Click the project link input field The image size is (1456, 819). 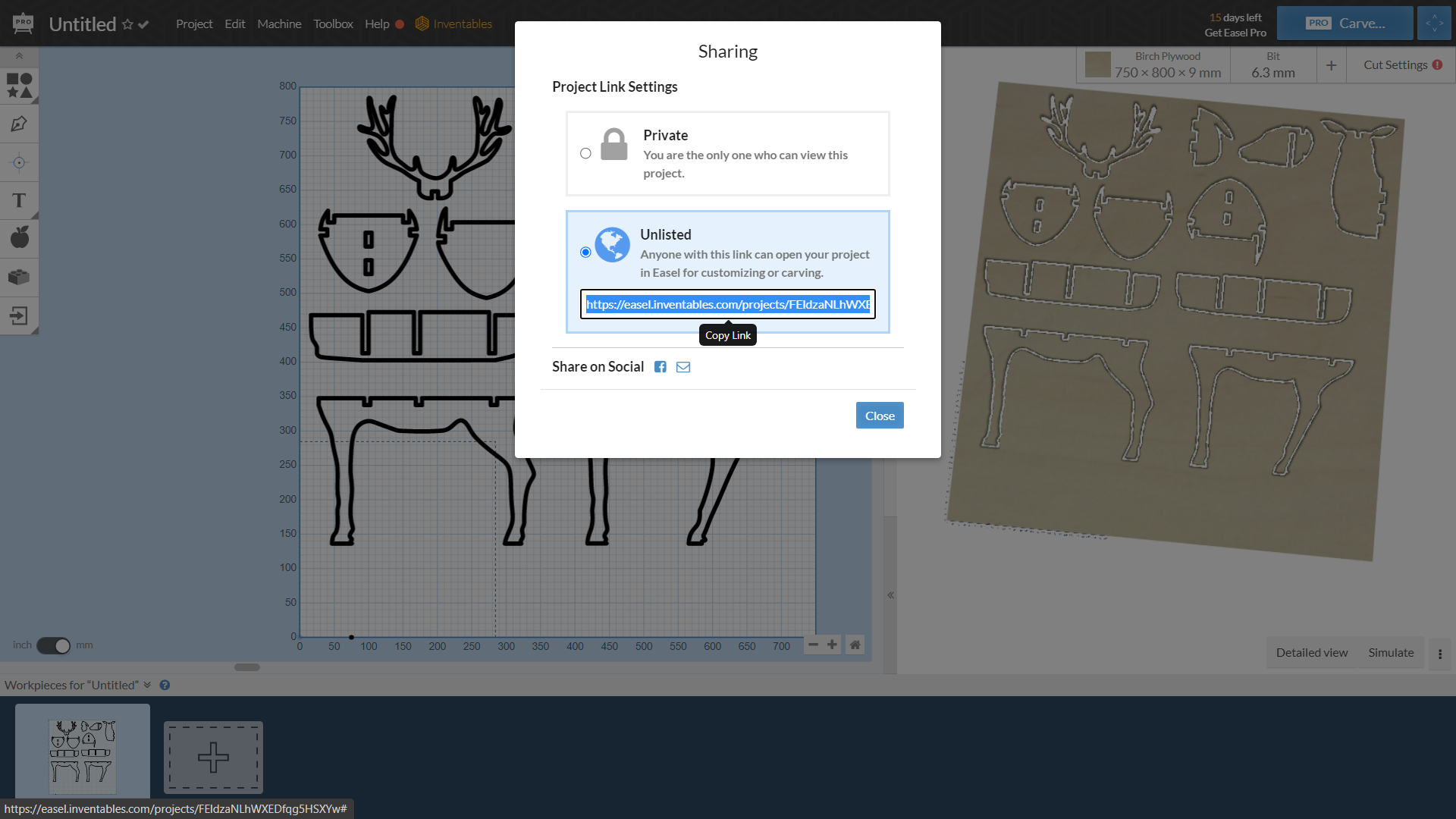point(728,303)
